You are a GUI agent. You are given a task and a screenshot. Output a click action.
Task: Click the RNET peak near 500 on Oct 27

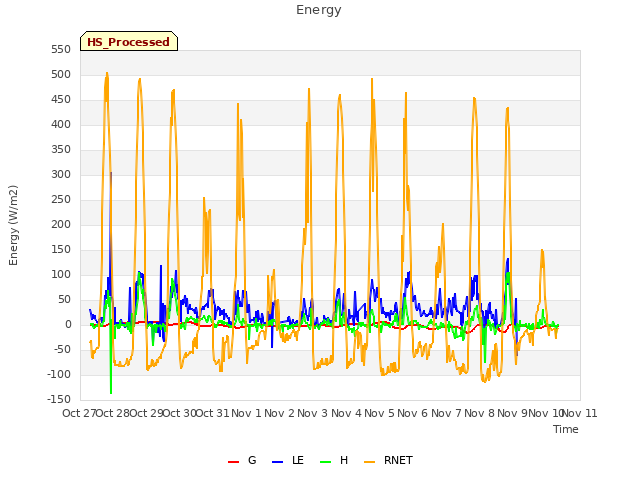pyautogui.click(x=107, y=74)
